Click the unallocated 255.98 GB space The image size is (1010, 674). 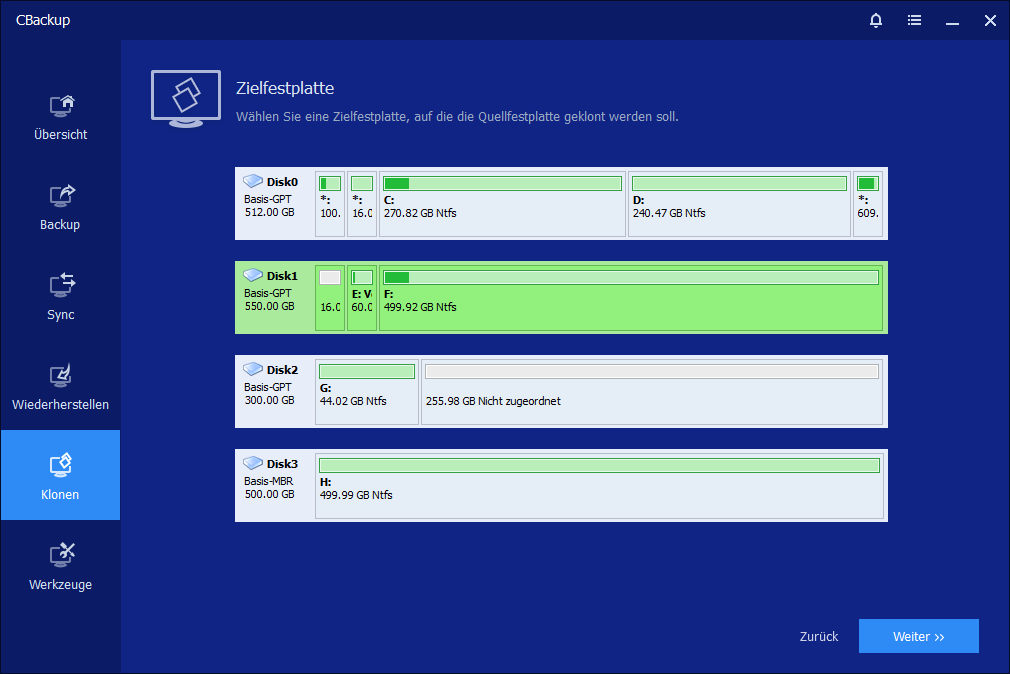(x=651, y=392)
